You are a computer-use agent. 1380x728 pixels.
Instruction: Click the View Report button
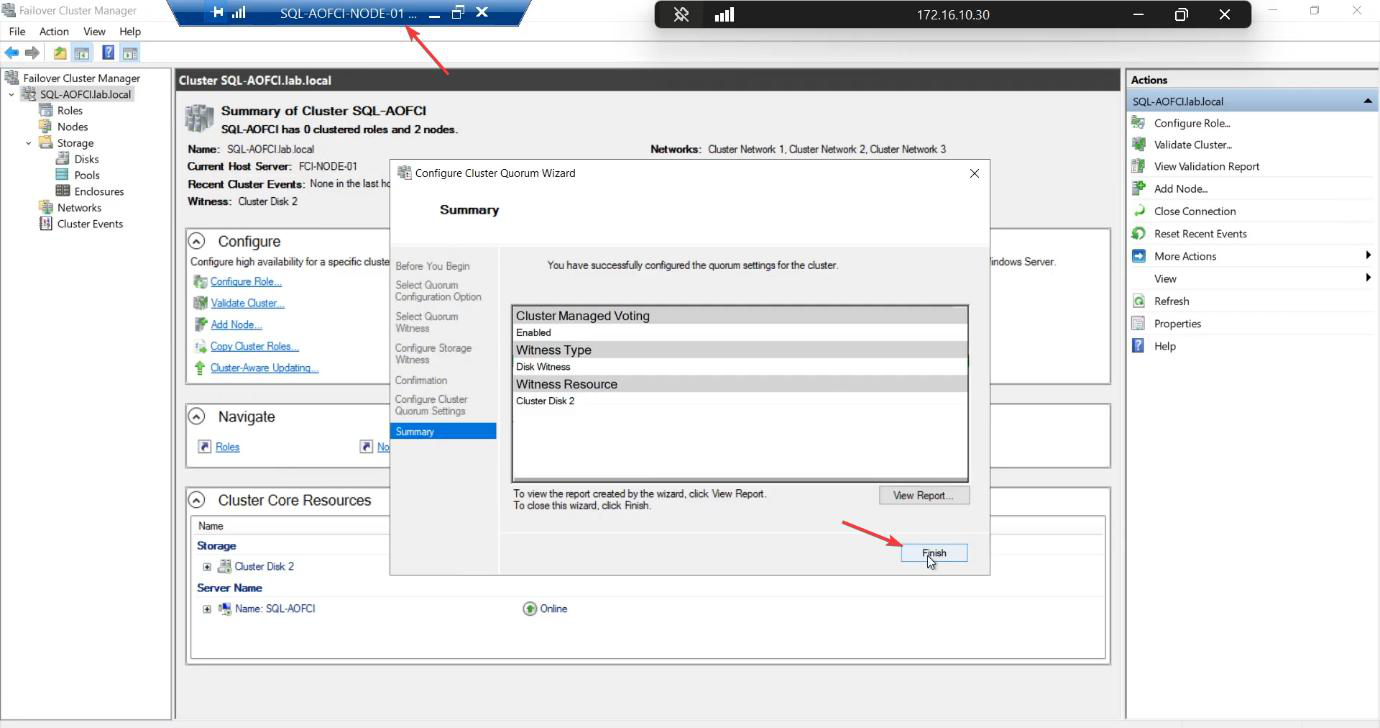(x=924, y=495)
